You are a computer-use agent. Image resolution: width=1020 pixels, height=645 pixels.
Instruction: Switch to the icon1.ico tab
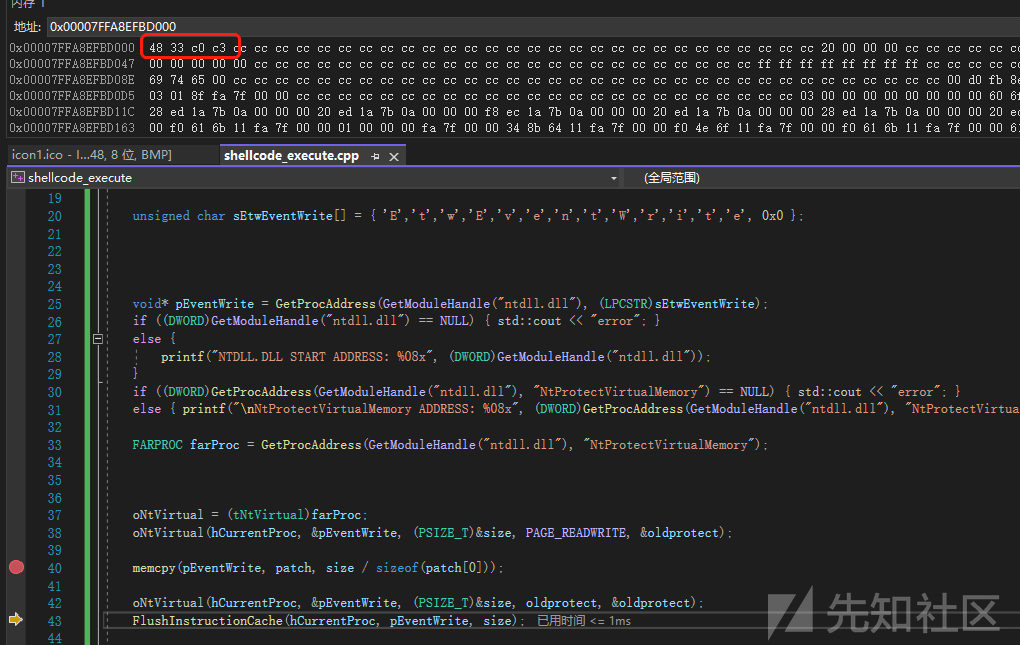tap(92, 155)
